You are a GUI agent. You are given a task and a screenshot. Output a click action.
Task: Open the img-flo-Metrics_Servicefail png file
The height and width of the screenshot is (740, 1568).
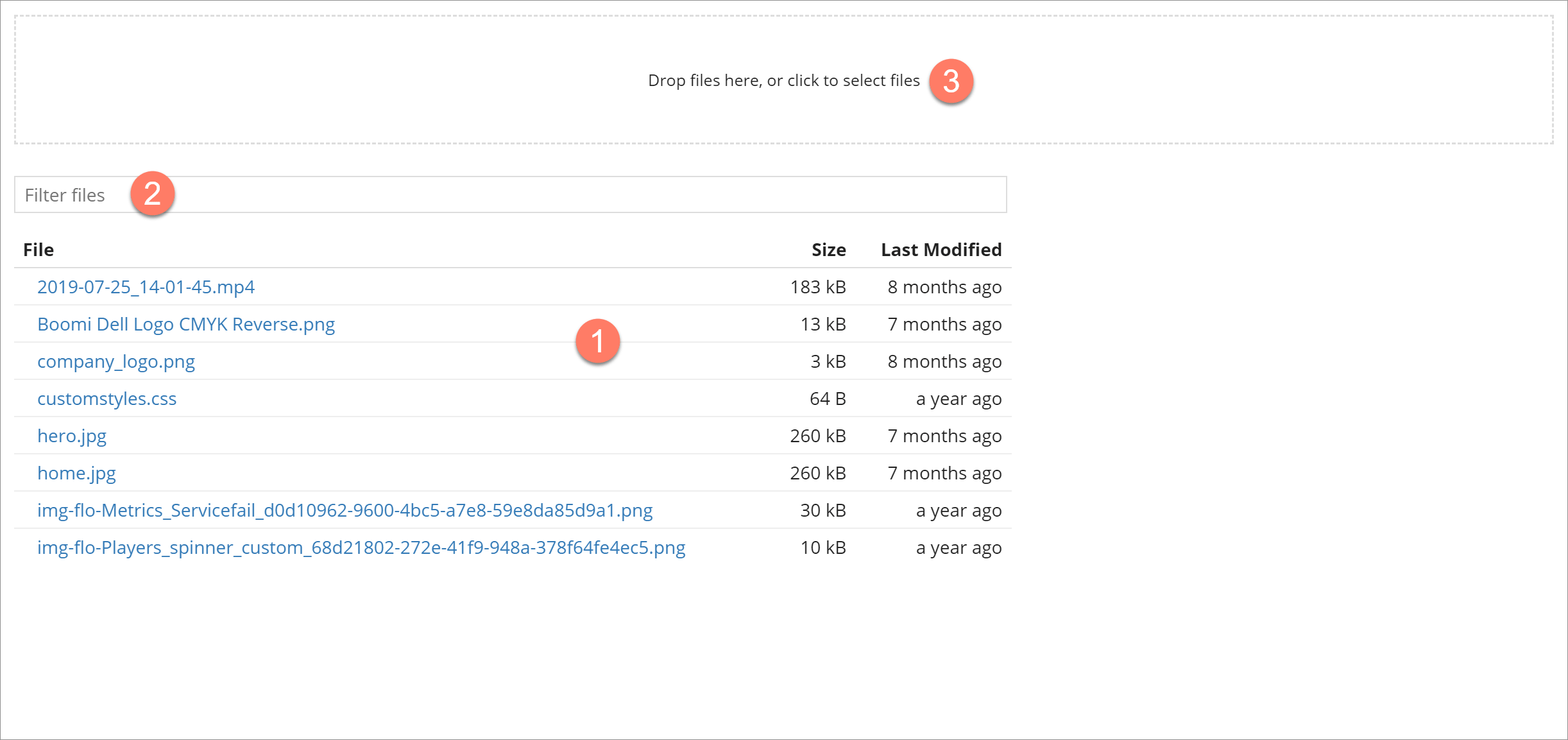(x=345, y=510)
